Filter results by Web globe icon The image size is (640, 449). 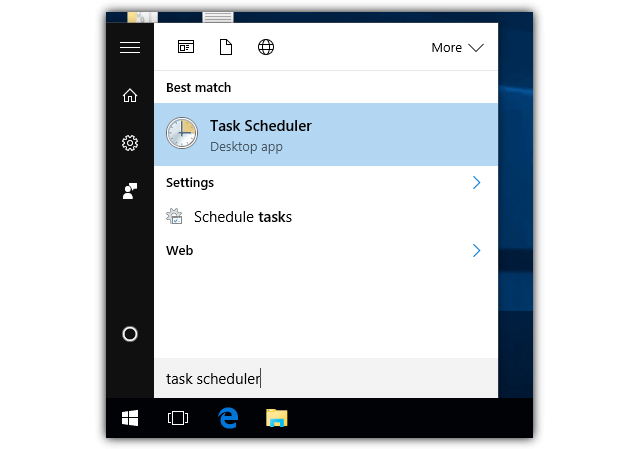point(266,47)
